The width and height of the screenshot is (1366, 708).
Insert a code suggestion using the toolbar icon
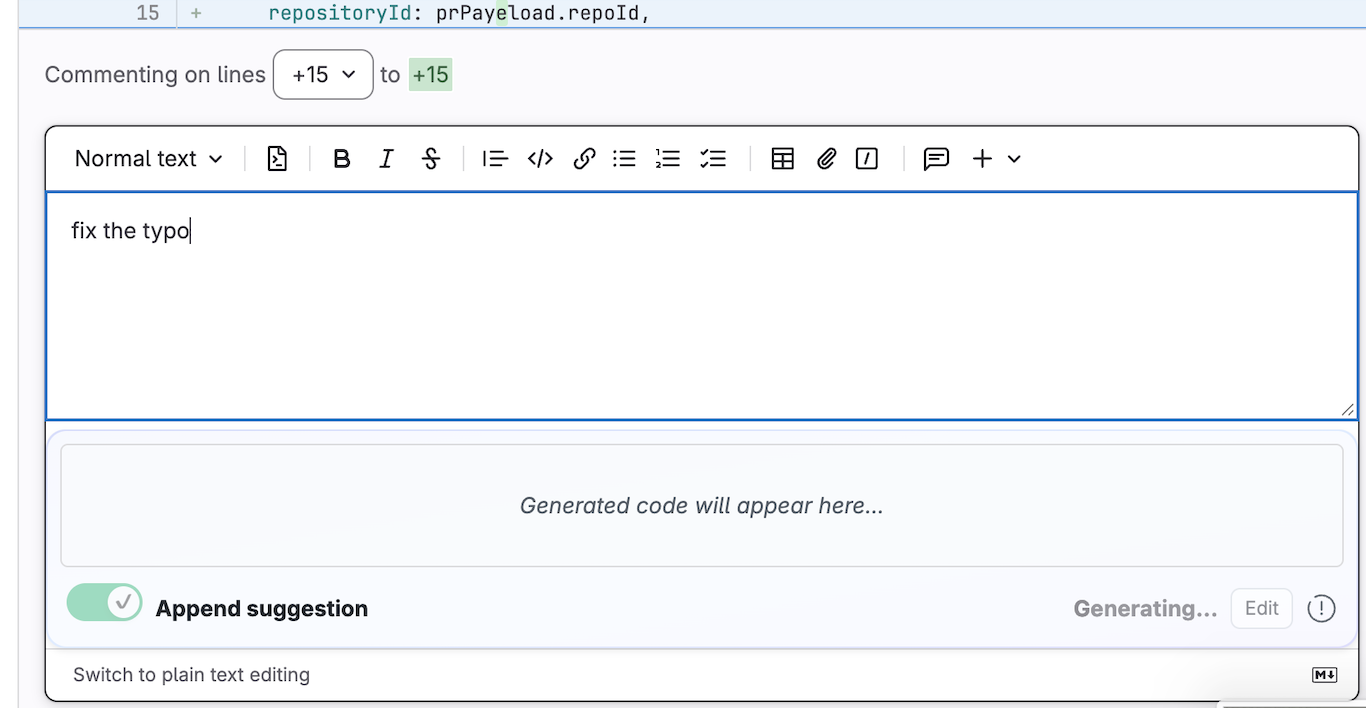(x=277, y=159)
